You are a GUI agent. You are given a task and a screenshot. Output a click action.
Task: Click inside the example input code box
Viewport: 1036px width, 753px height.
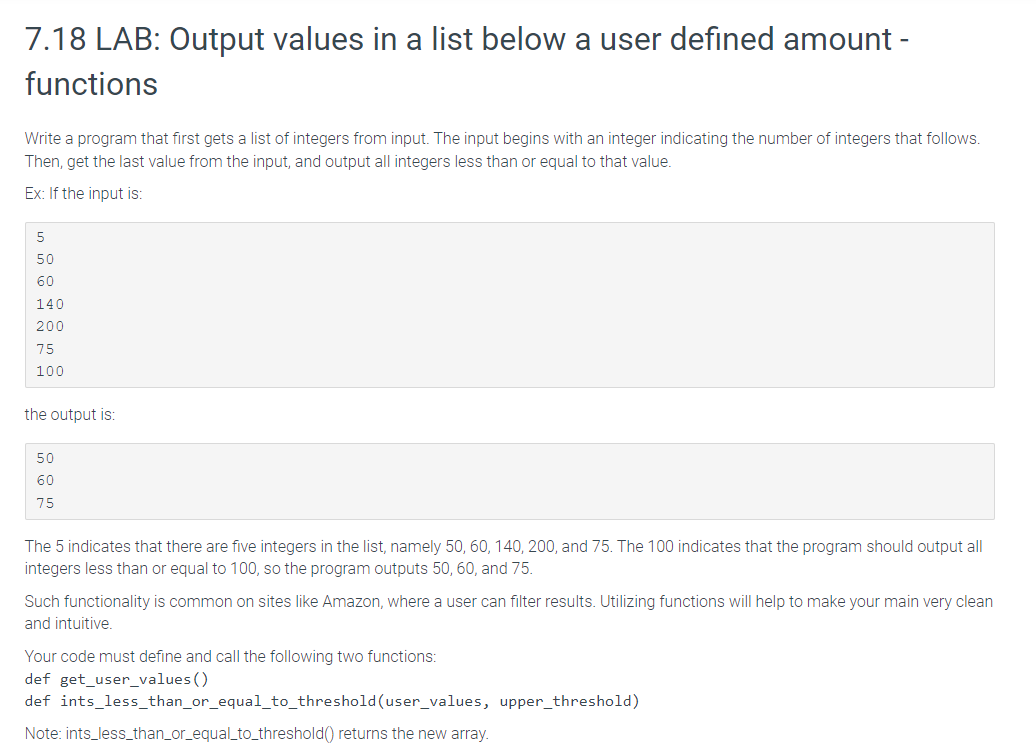coord(509,305)
